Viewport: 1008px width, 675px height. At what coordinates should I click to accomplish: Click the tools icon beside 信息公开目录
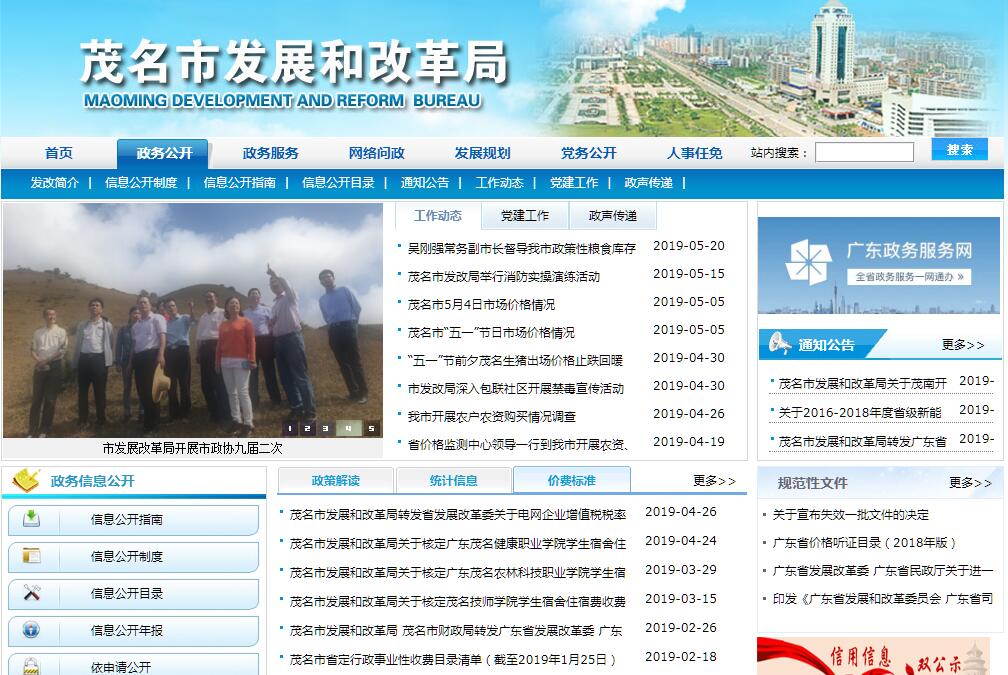(x=31, y=593)
